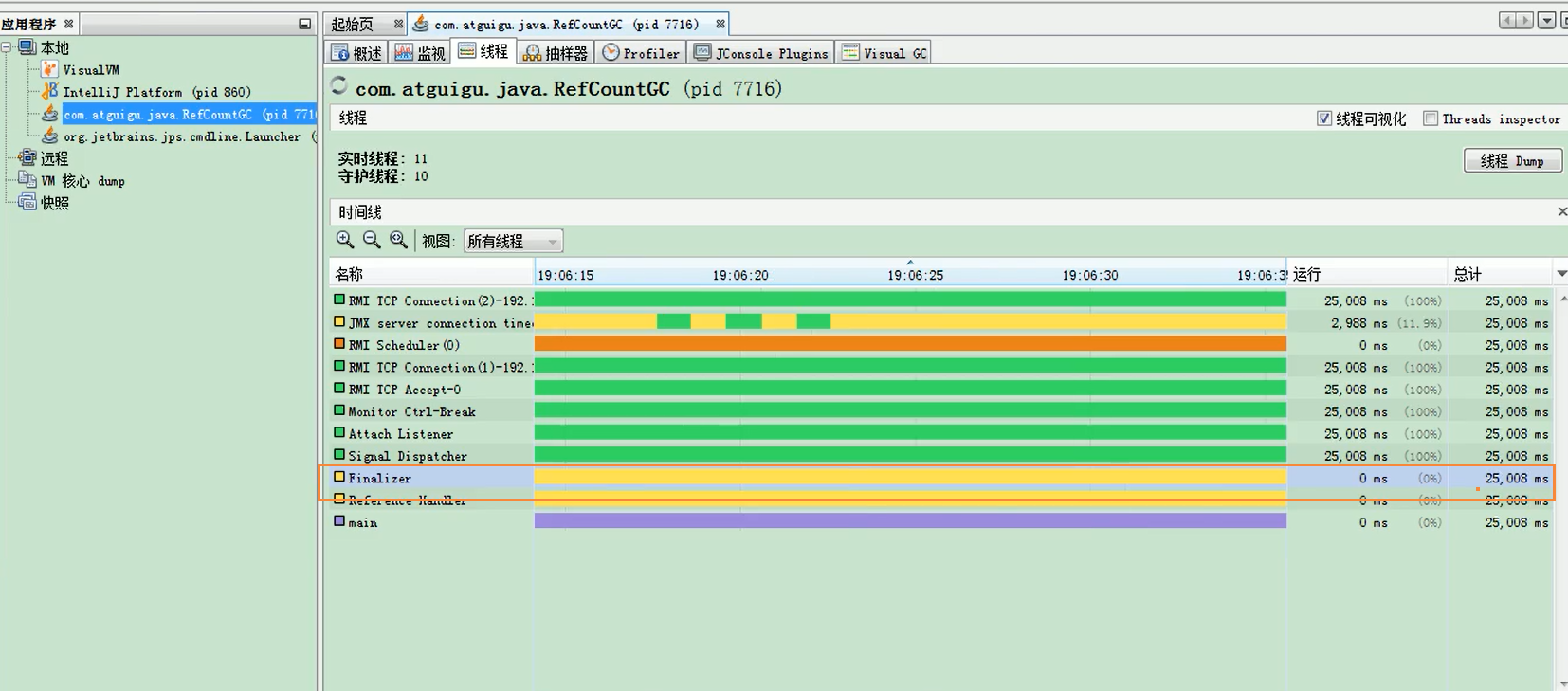Click the 线程 Dump button
1568x691 pixels.
[1512, 161]
